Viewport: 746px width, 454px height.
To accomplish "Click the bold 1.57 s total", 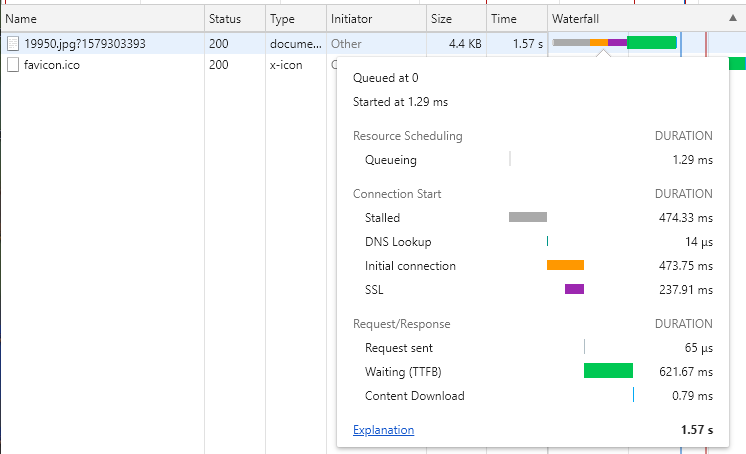I will 697,430.
